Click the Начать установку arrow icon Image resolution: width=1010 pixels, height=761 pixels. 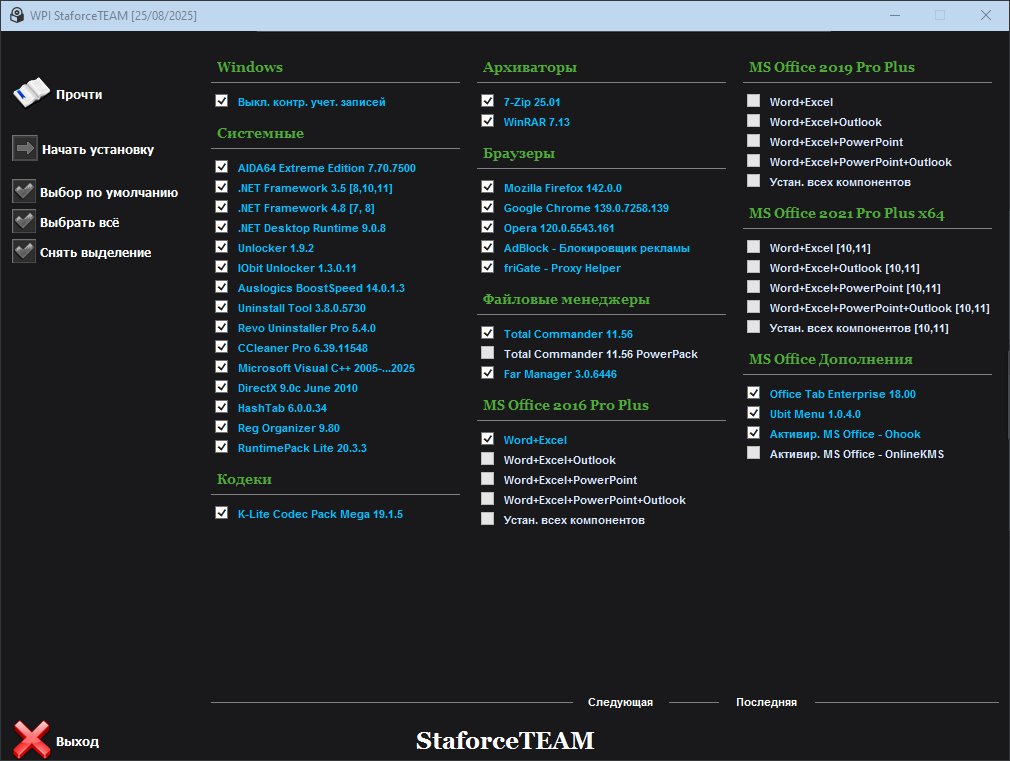pos(24,148)
